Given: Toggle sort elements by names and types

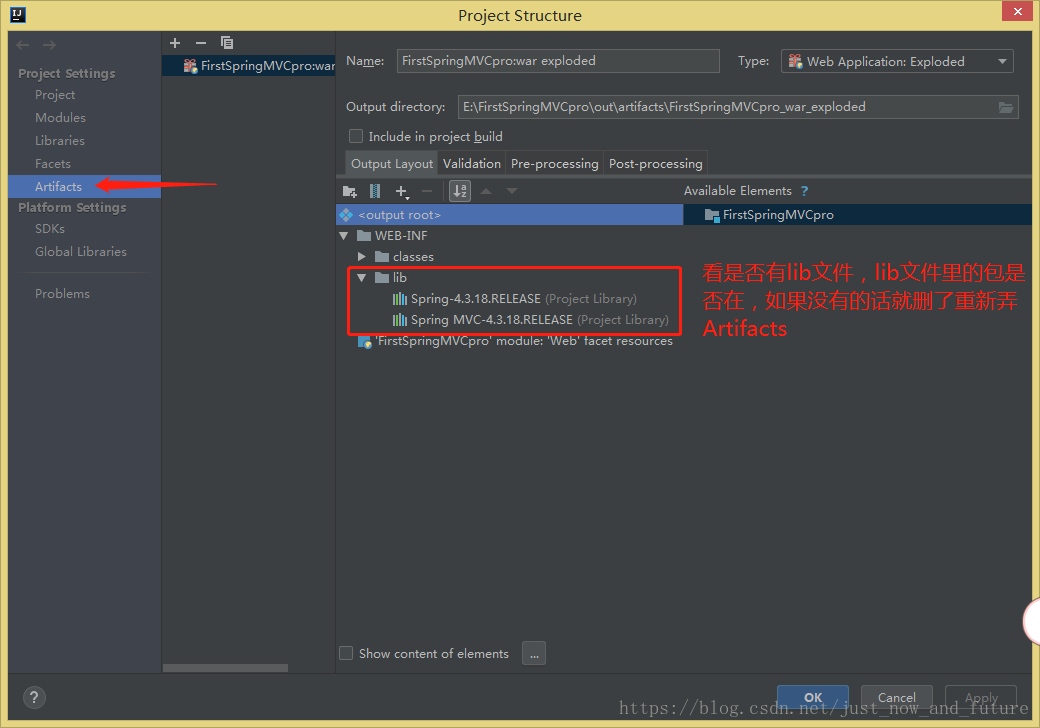Looking at the screenshot, I should [x=460, y=192].
